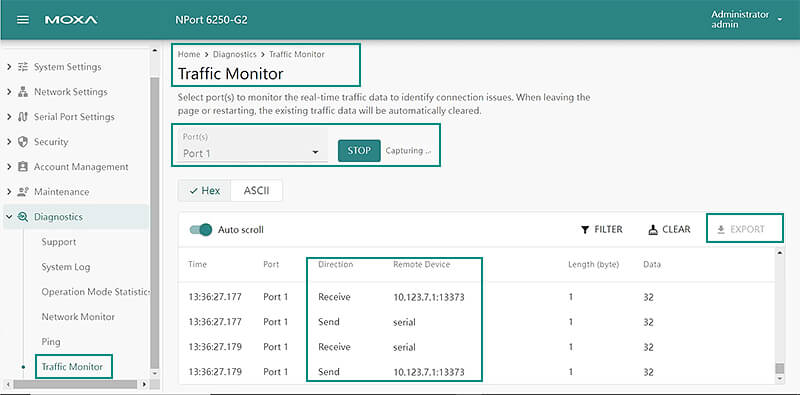Click the FILTER button

pyautogui.click(x=602, y=230)
